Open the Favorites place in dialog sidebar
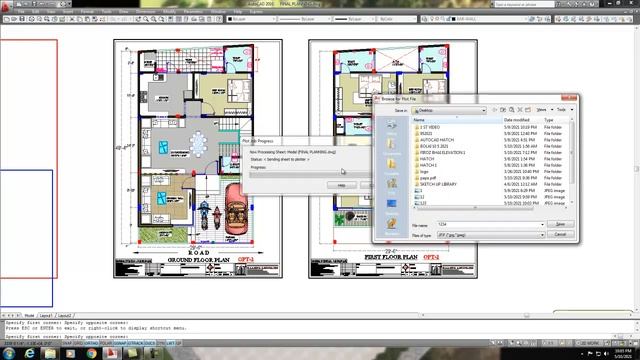The width and height of the screenshot is (640, 360). tap(391, 166)
